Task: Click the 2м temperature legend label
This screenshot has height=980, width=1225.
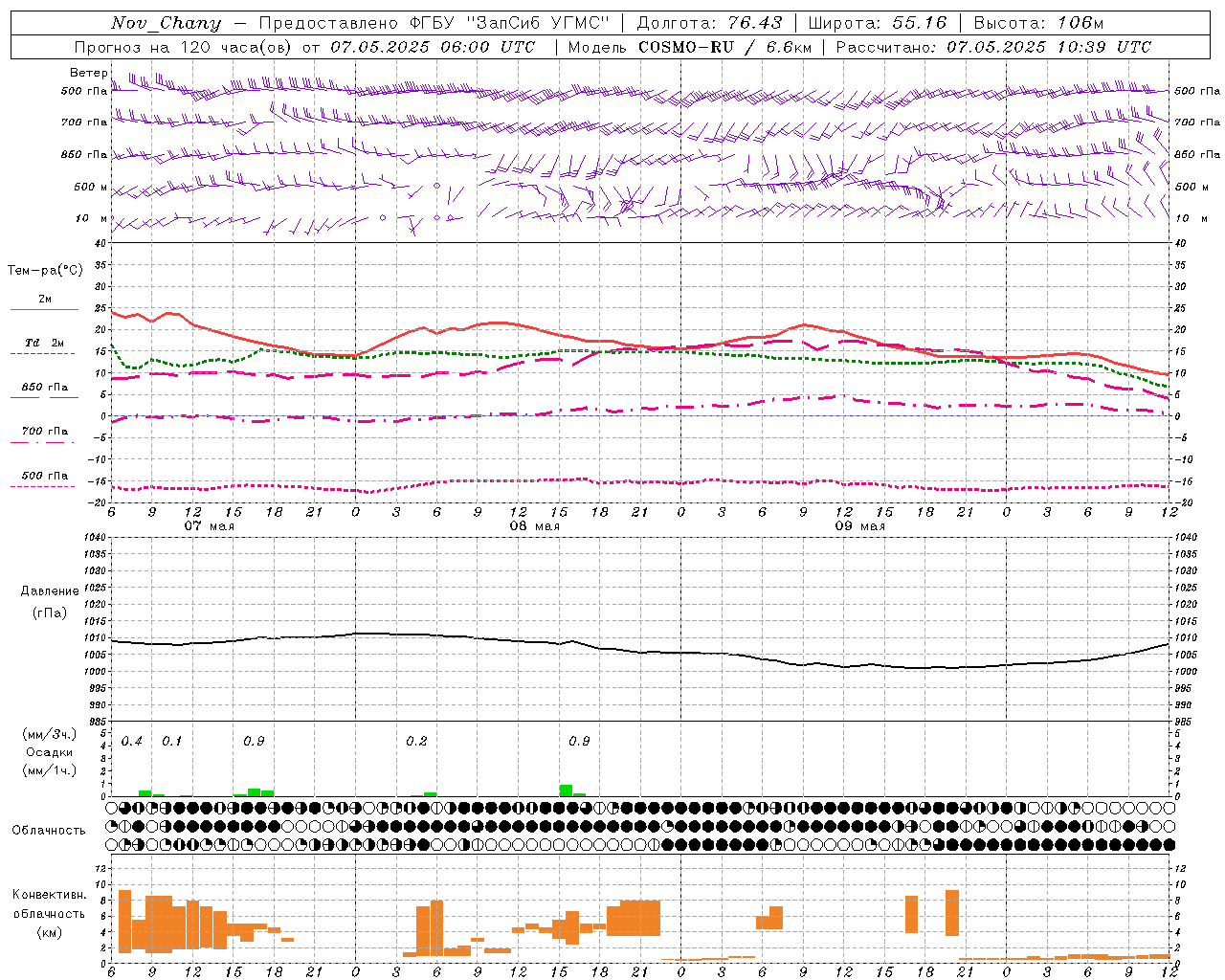Action: tap(45, 299)
